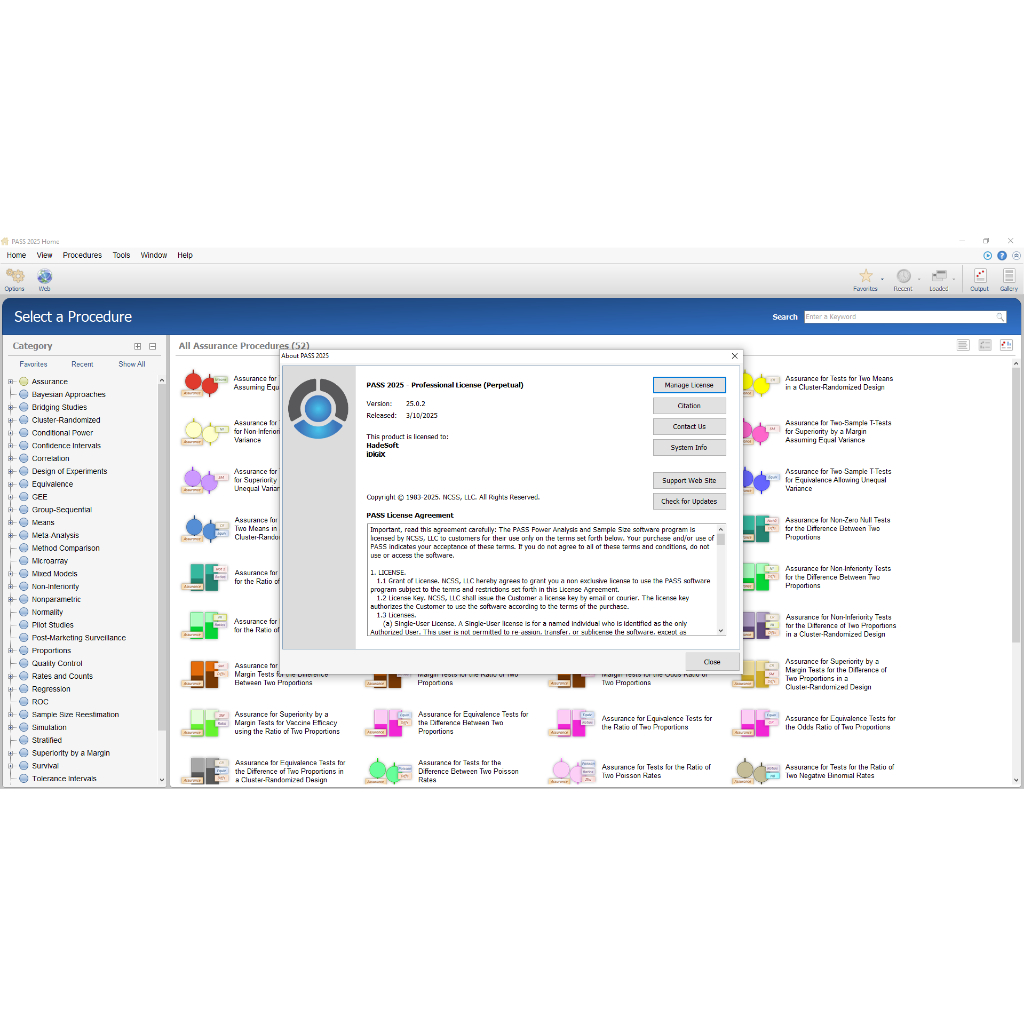Click the procedures list scrollbar down arrow
Viewport: 1024px width, 1024px height.
[1016, 780]
